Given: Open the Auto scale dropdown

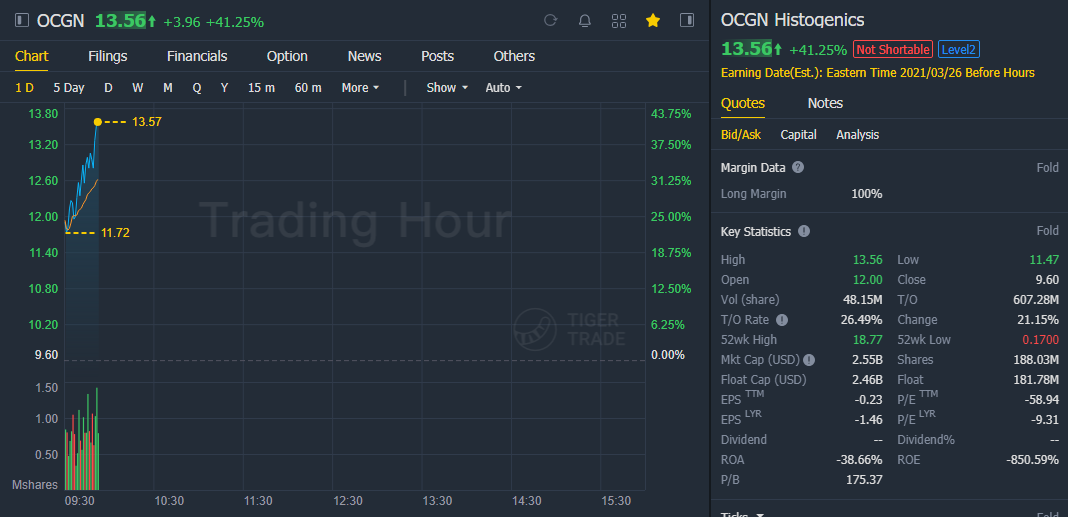Looking at the screenshot, I should pos(504,88).
